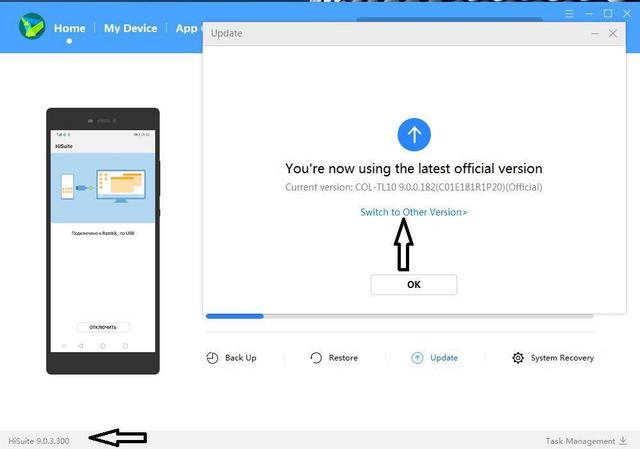Click the Restore circular arrow icon
Viewport: 640px width, 449px height.
[x=316, y=358]
